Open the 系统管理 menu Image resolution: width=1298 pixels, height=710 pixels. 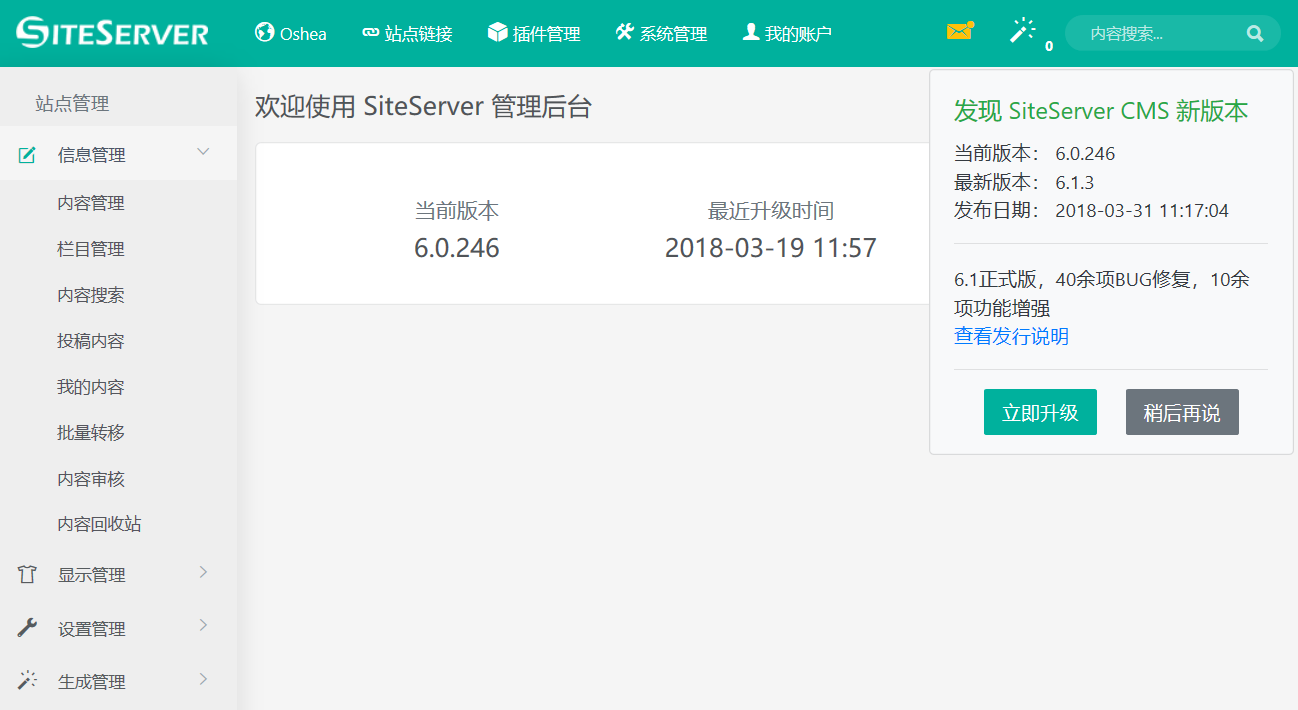point(662,33)
